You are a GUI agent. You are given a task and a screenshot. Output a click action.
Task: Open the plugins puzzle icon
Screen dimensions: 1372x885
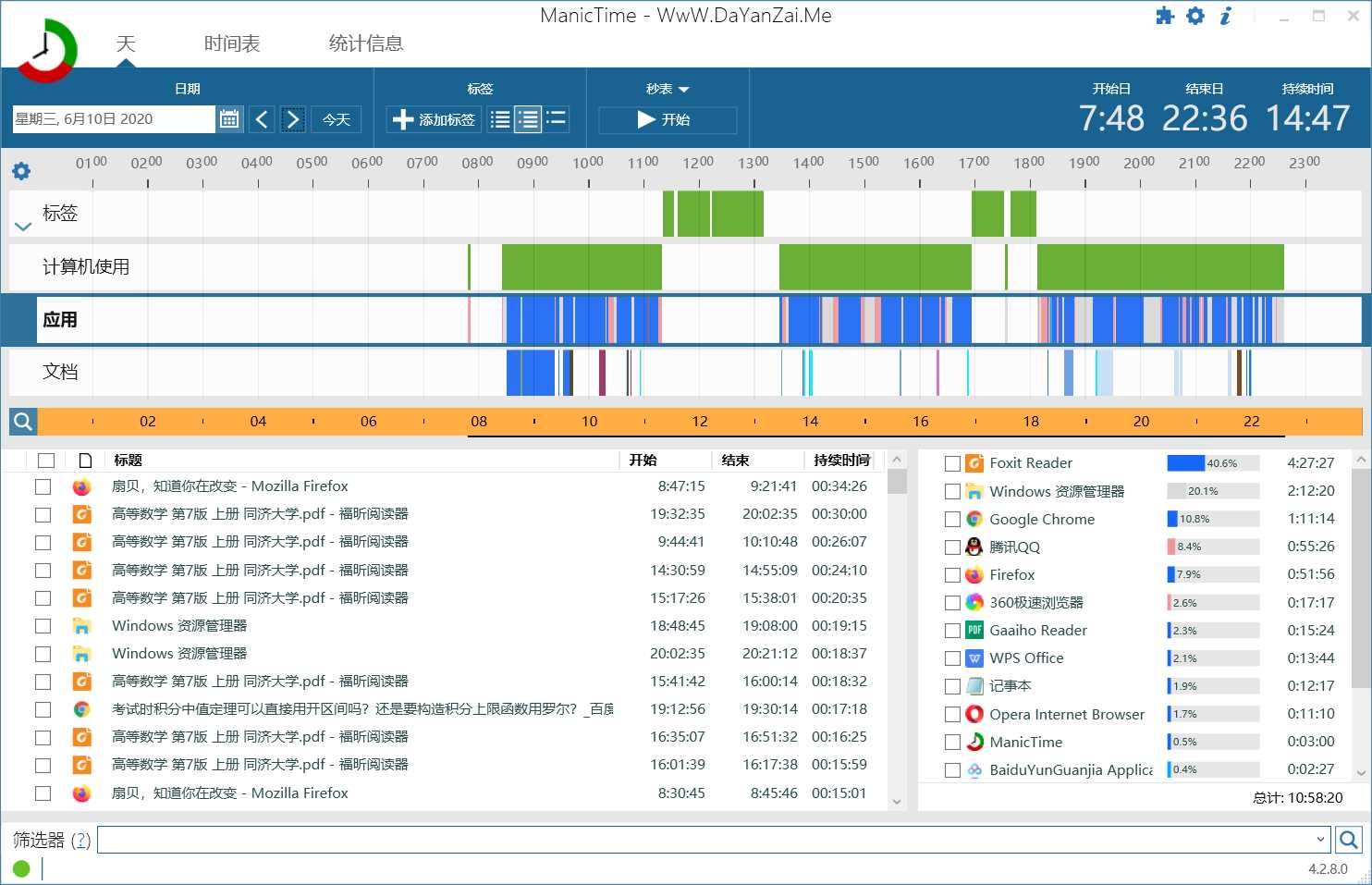(1165, 16)
